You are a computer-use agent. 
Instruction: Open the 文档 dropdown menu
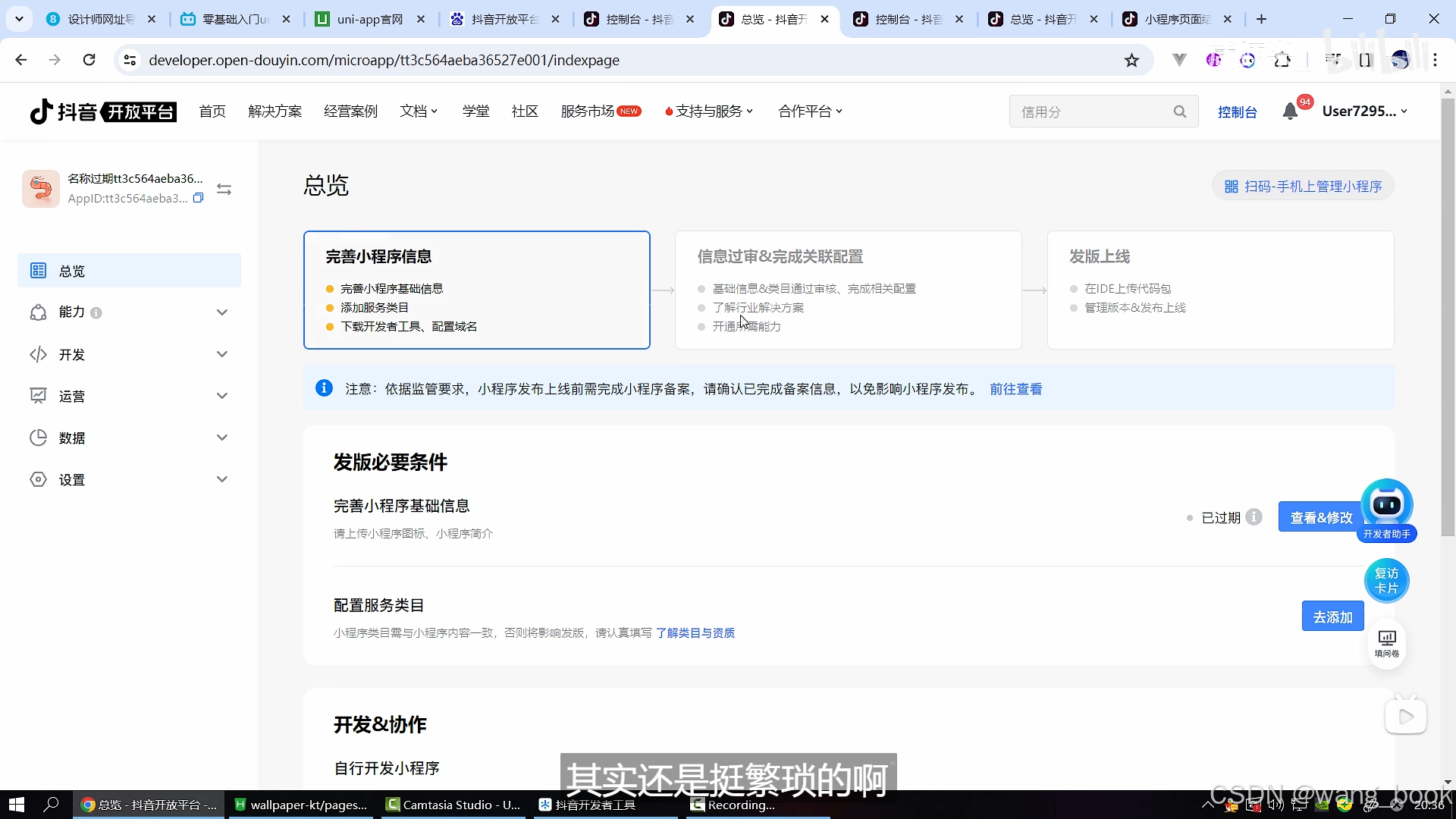coord(419,111)
